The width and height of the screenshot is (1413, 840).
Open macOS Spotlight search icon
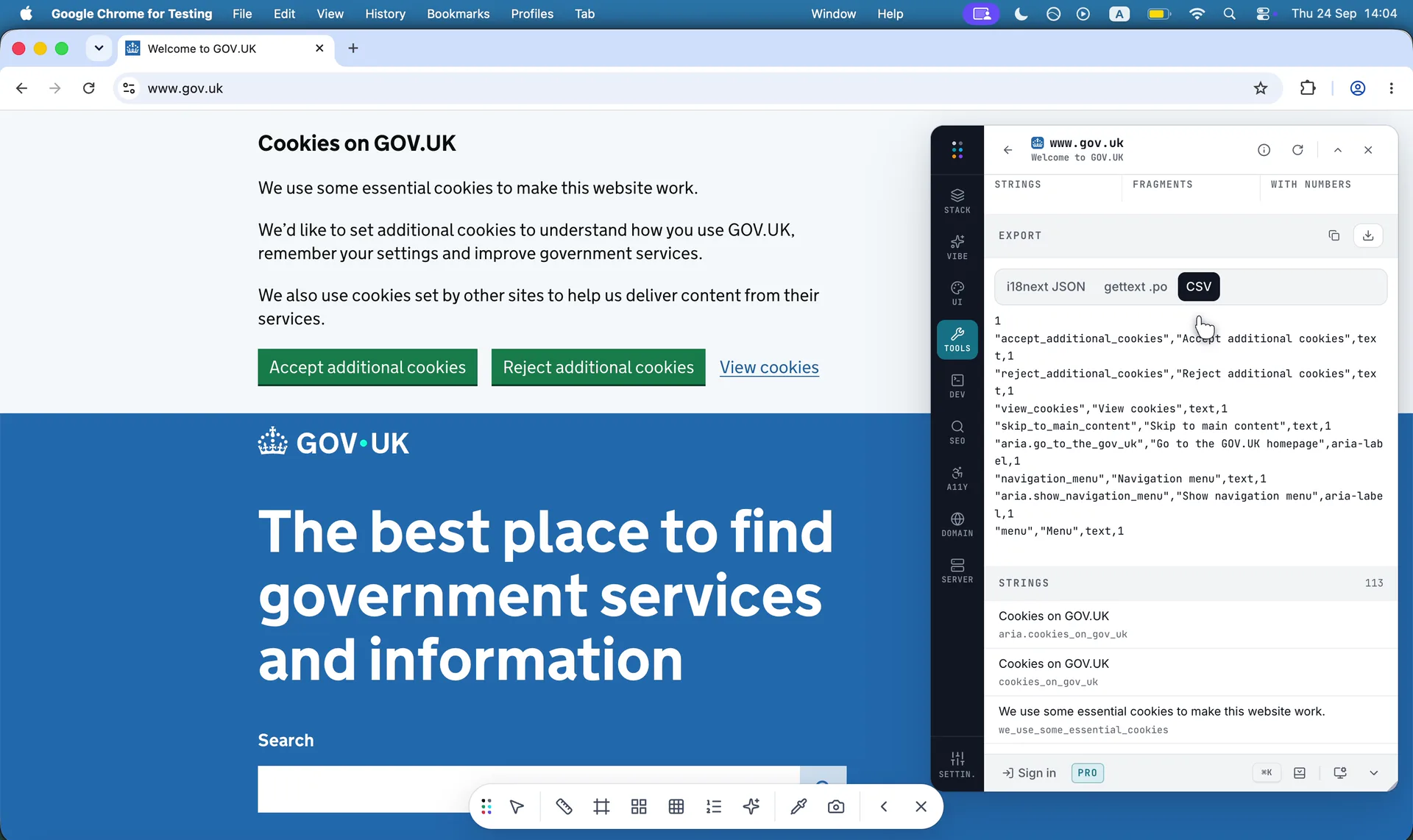point(1229,14)
